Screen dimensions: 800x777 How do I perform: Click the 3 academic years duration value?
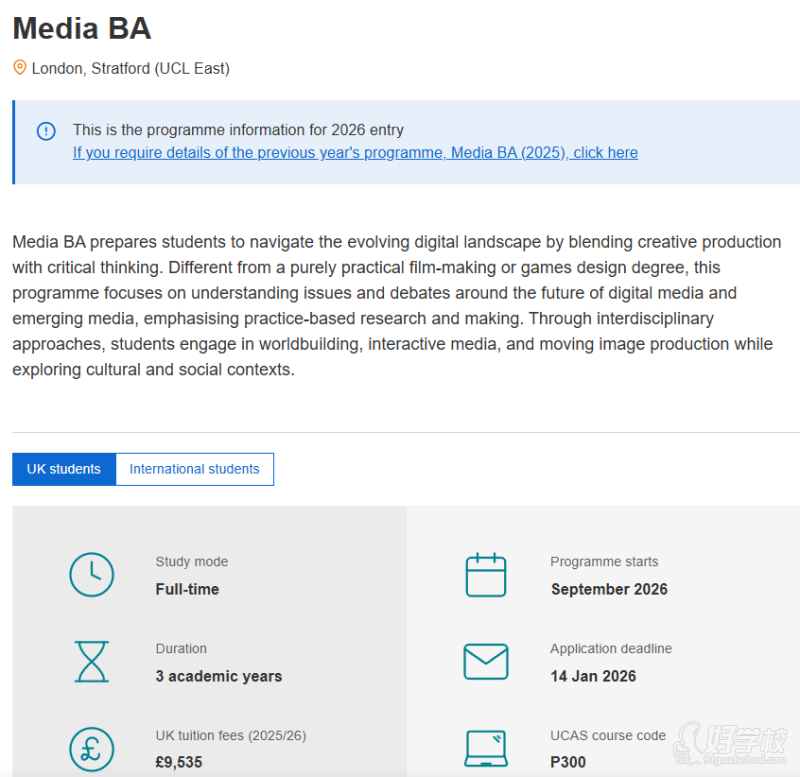coord(219,676)
